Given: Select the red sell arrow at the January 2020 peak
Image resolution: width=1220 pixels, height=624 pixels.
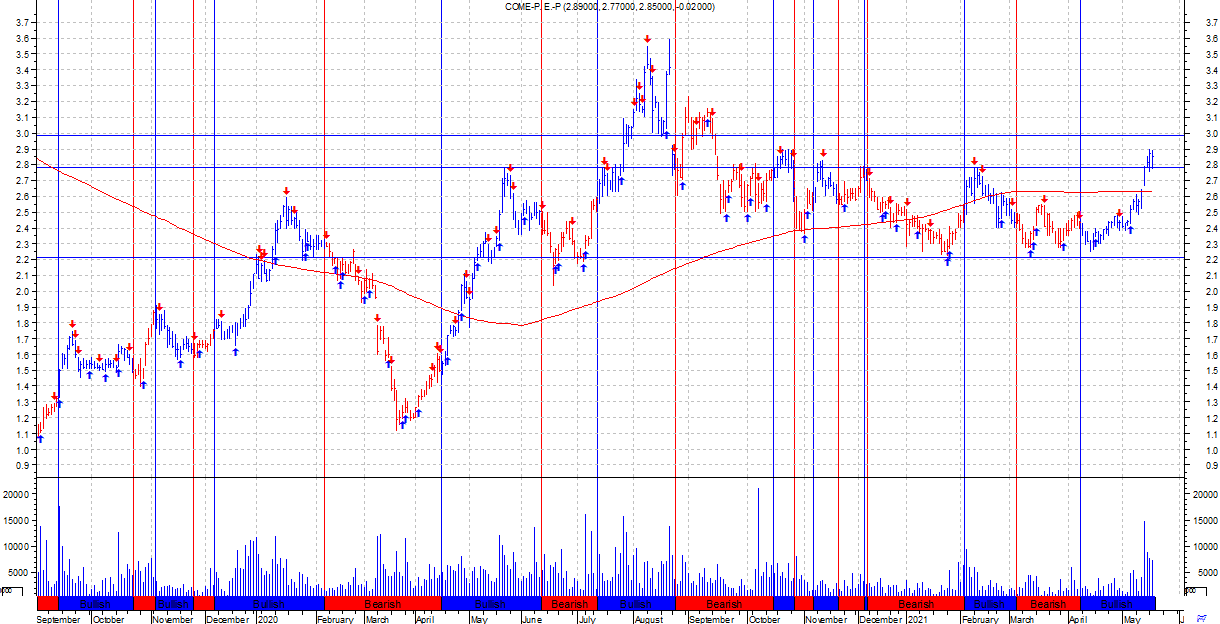Looking at the screenshot, I should coord(286,191).
